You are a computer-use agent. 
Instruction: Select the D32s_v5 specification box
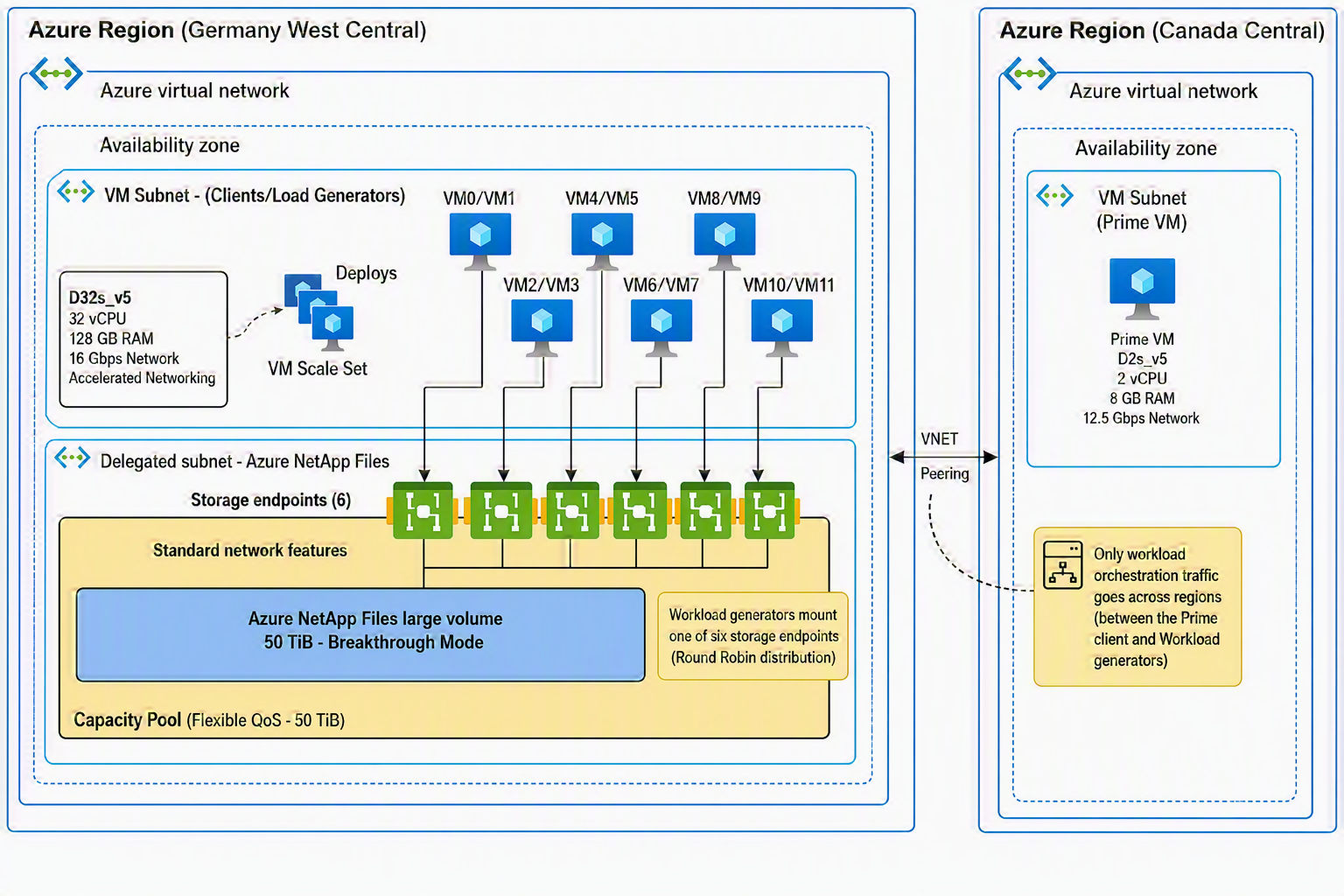(x=143, y=339)
